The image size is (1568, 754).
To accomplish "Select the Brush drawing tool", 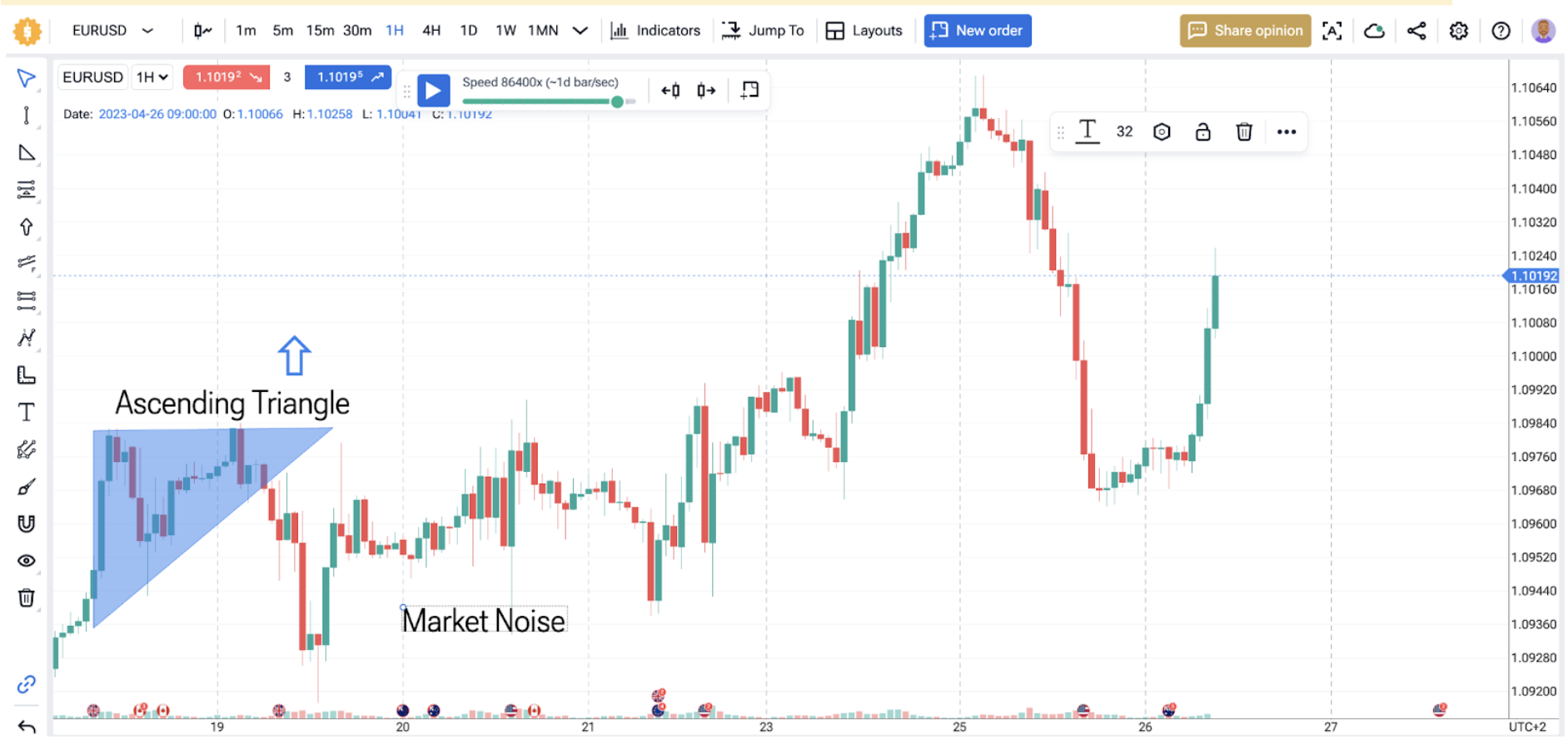I will click(26, 486).
